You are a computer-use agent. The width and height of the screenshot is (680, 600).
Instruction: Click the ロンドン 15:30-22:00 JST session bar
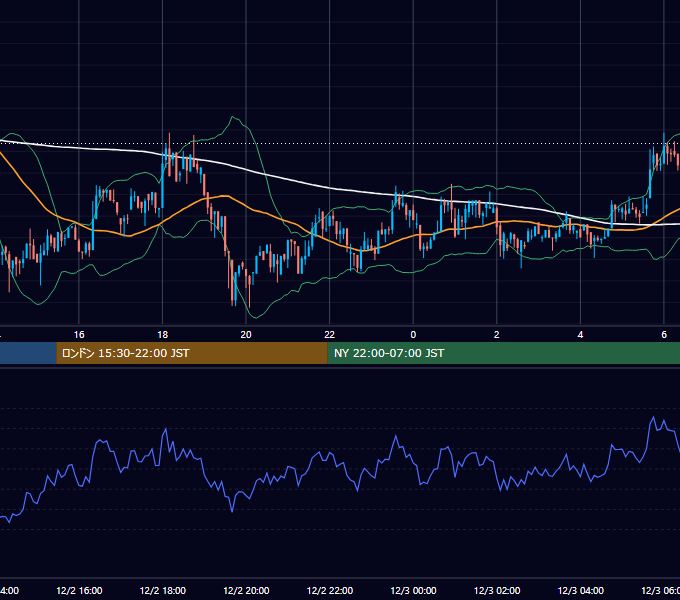[x=192, y=353]
